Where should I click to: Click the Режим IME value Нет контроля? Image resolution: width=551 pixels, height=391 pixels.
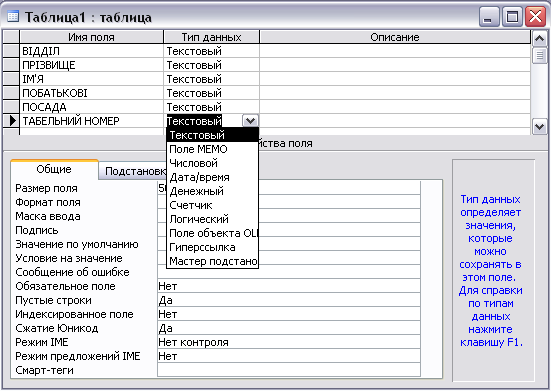point(289,342)
